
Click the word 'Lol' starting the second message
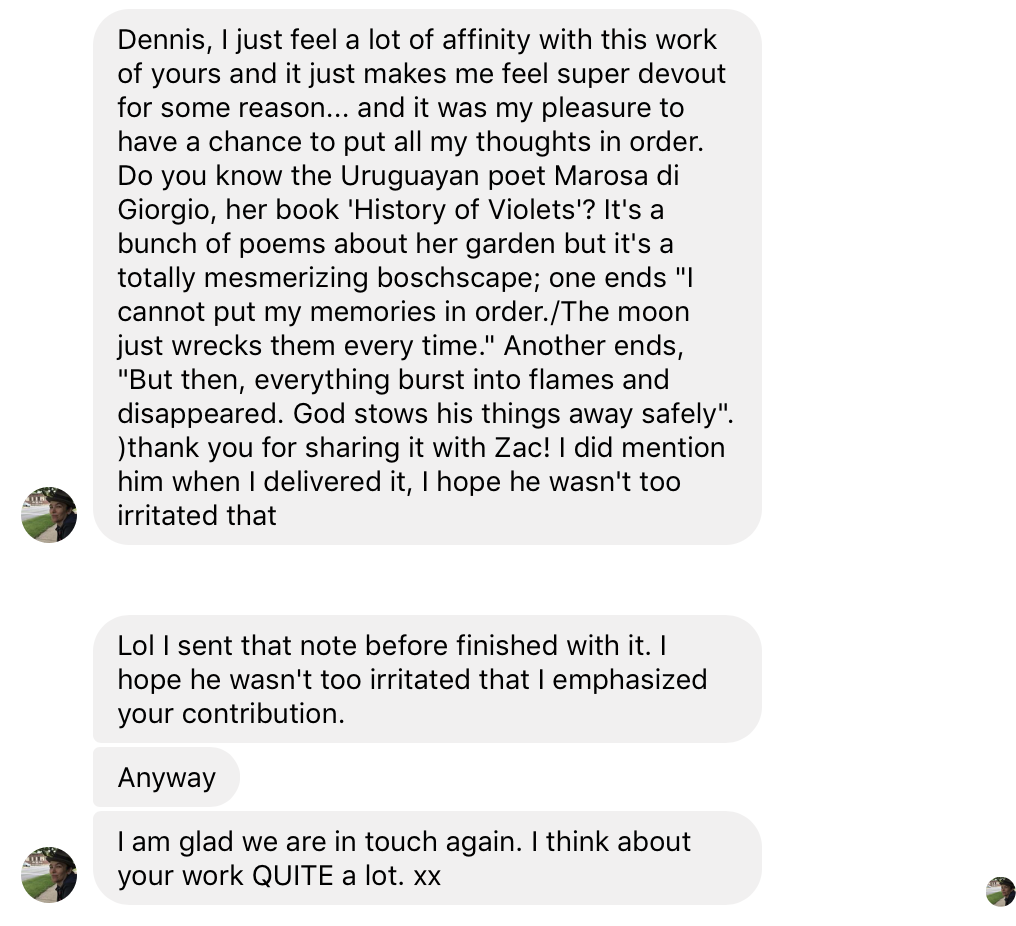(x=138, y=645)
